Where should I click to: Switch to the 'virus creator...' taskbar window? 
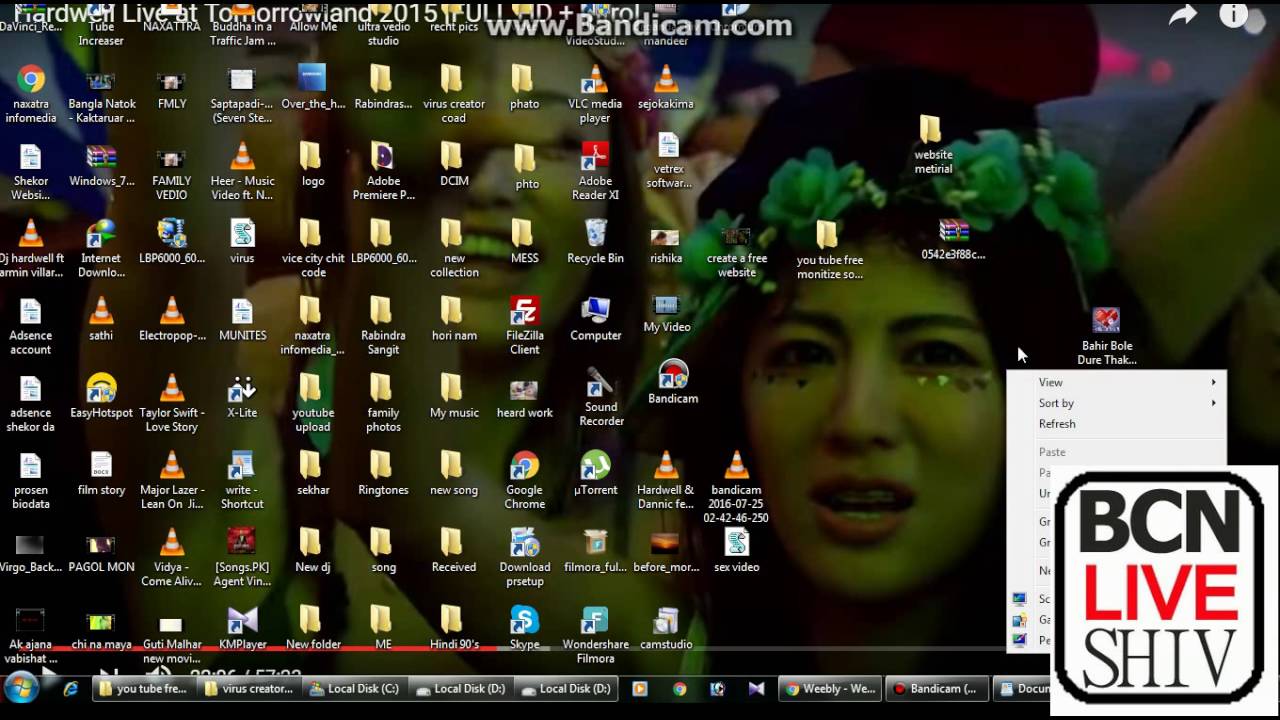[x=250, y=688]
